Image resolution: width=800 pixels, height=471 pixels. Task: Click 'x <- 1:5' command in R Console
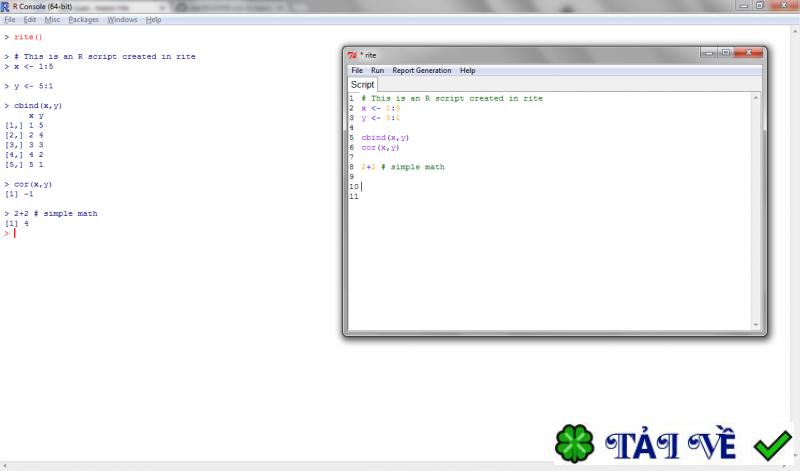(33, 66)
